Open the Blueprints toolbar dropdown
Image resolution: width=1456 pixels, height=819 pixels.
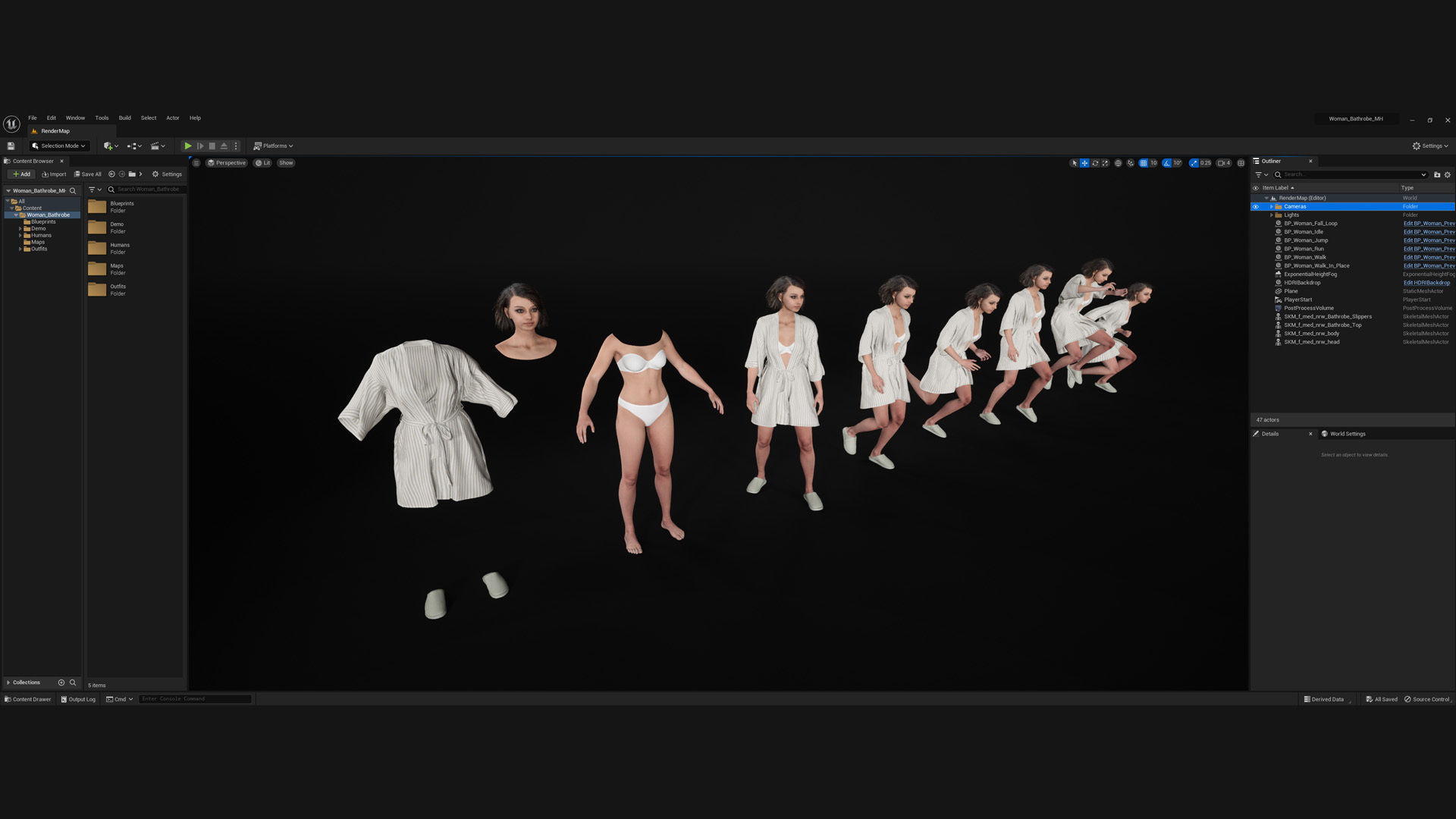coord(134,146)
